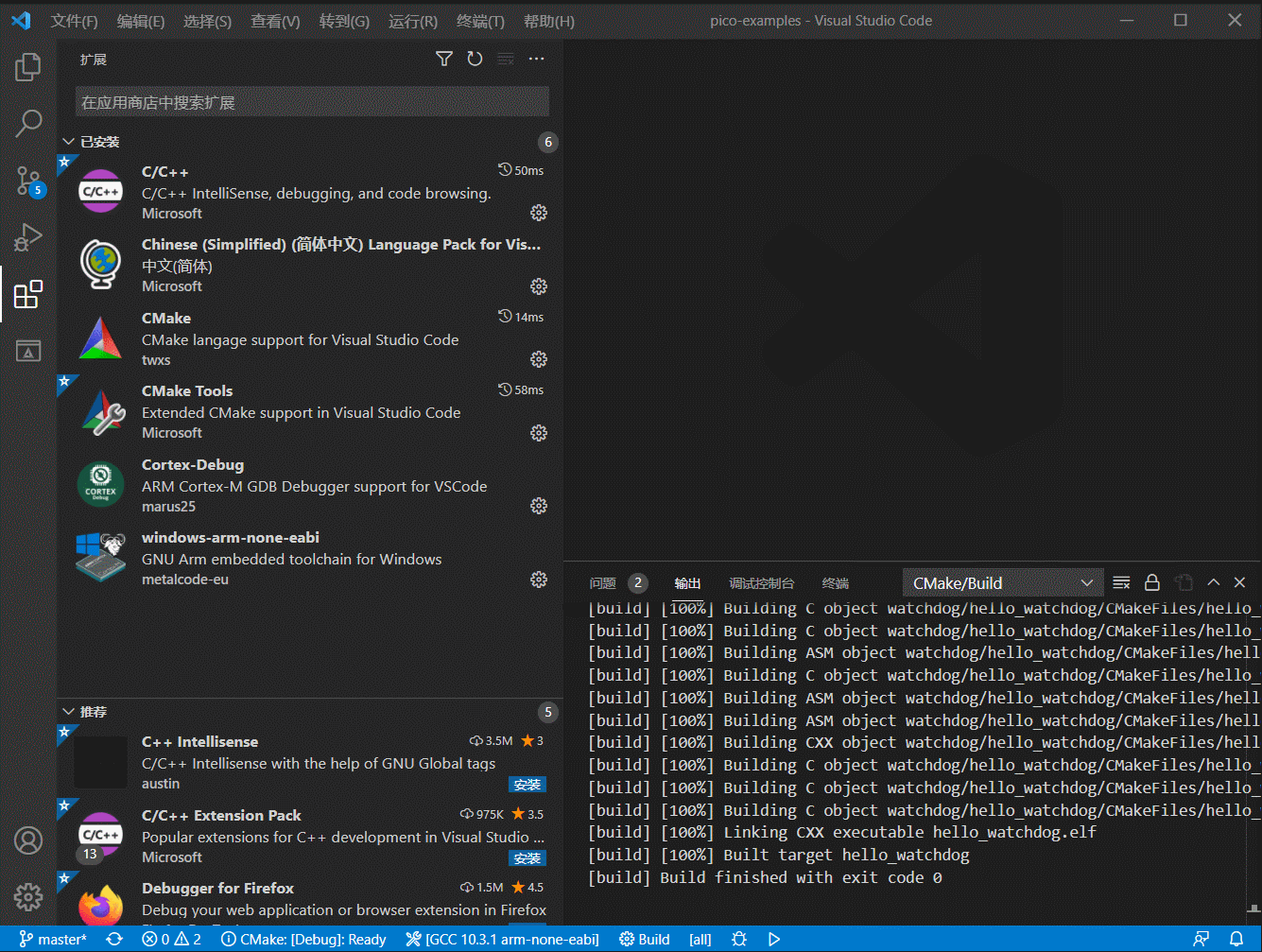
Task: Select the GCC 10.3.1 arm-none-eabi kit
Action: [x=503, y=939]
